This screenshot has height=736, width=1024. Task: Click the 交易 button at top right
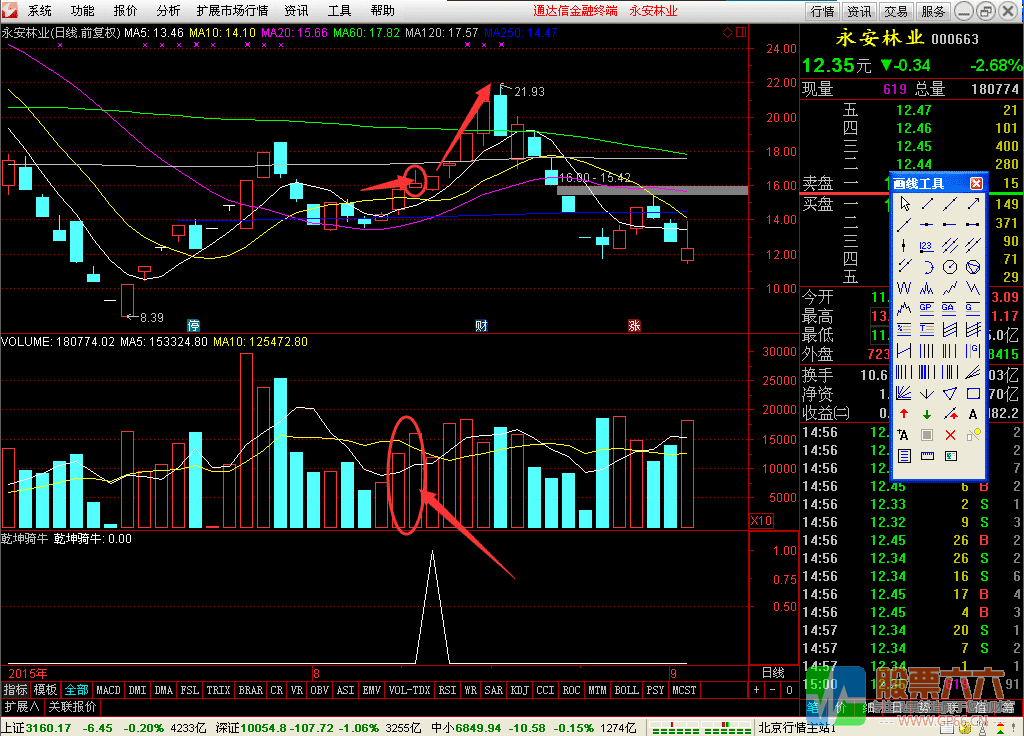click(x=896, y=11)
